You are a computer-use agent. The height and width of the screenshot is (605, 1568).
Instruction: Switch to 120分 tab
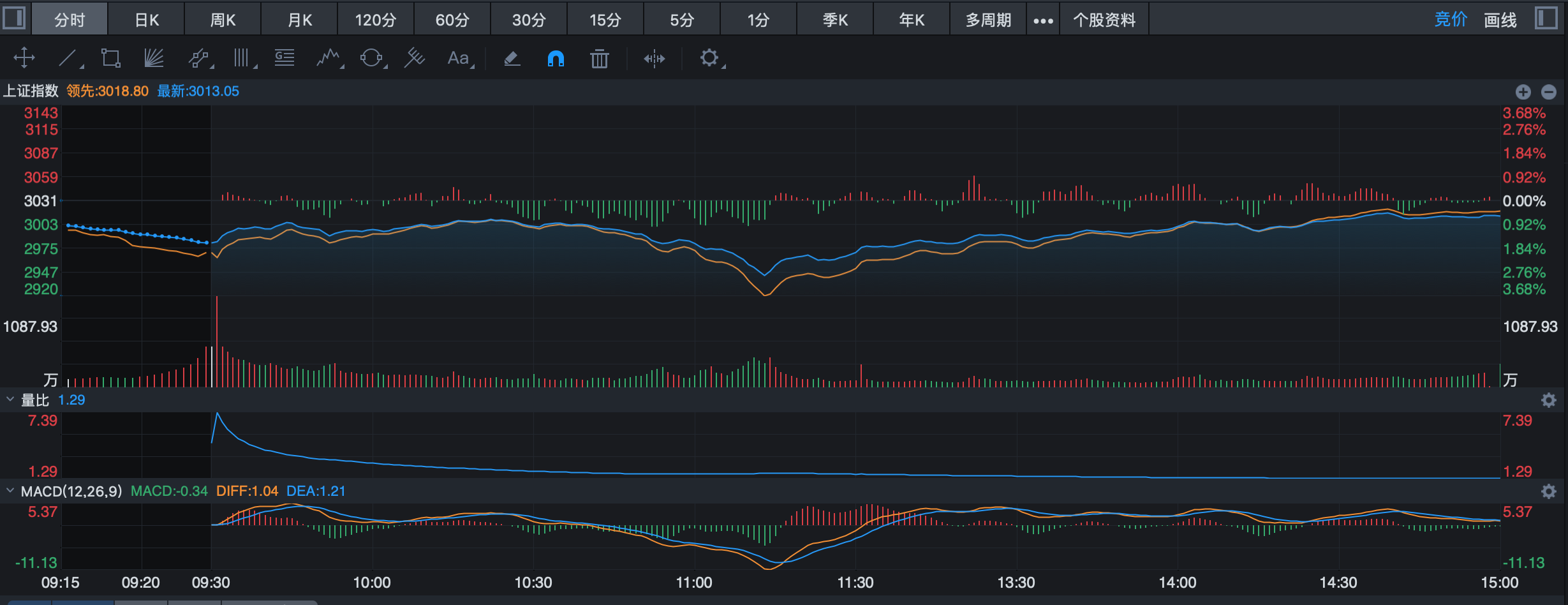pyautogui.click(x=376, y=20)
